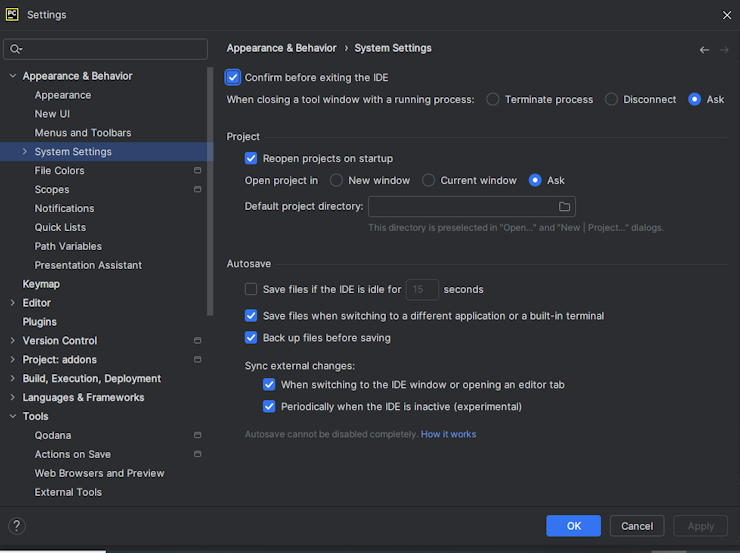
Task: Uncheck Confirm before exiting the IDE
Action: 233,77
